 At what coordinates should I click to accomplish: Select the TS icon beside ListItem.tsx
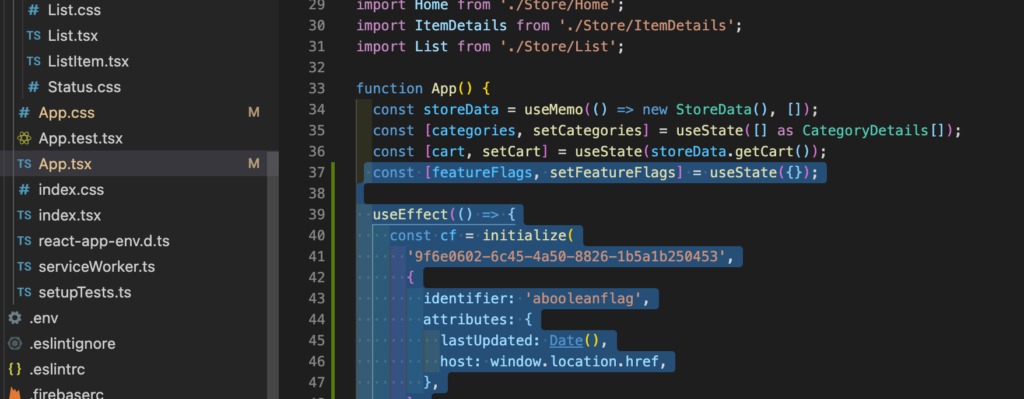coord(33,61)
